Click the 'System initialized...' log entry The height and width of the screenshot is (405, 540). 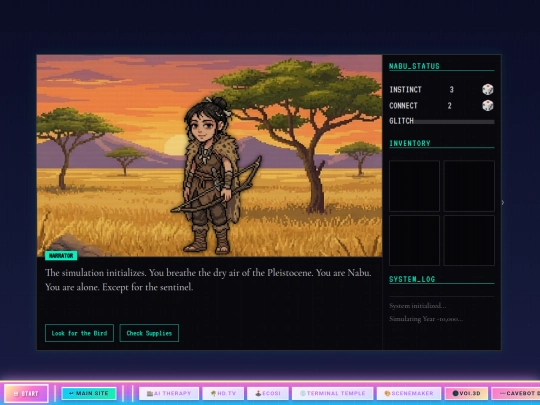pyautogui.click(x=417, y=306)
